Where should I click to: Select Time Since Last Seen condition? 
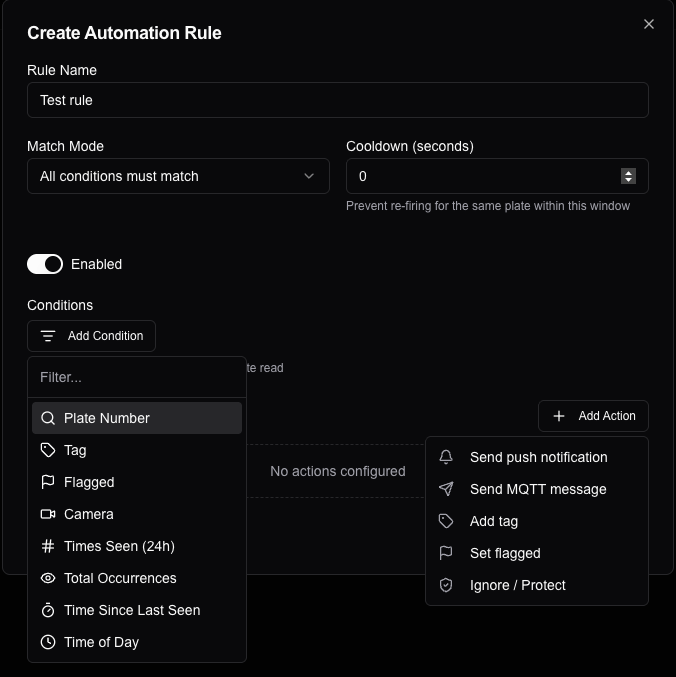132,610
